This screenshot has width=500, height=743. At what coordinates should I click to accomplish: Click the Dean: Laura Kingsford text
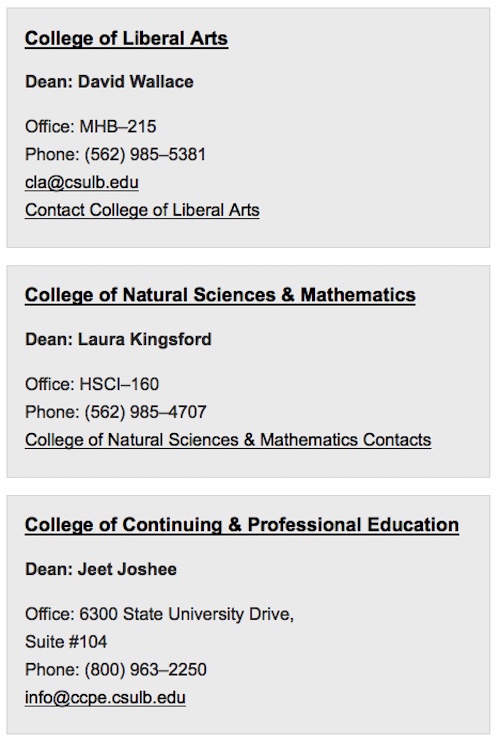point(118,339)
